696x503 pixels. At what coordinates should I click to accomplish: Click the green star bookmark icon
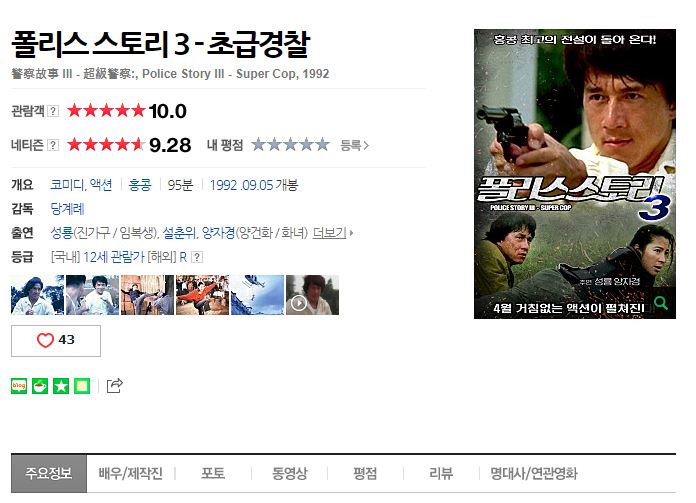[x=61, y=386]
